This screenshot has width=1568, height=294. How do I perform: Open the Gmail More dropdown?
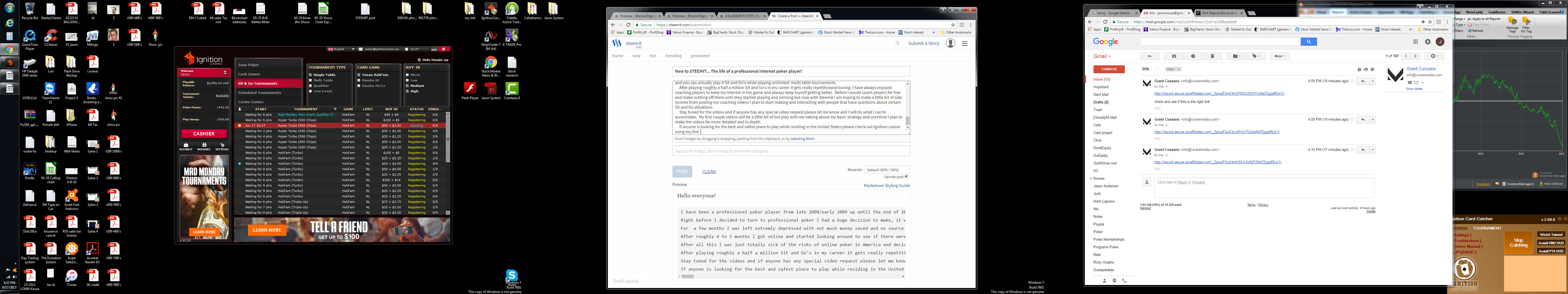point(1279,56)
